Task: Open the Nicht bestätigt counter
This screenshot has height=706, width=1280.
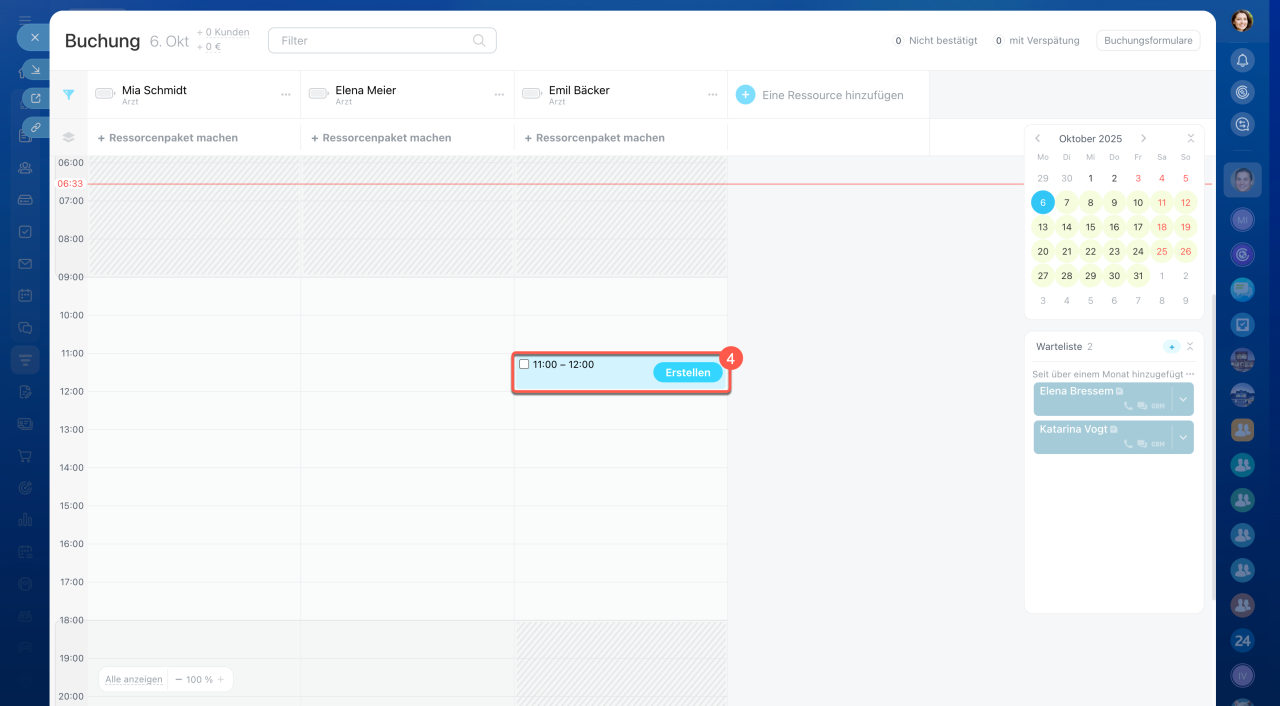Action: pos(934,41)
